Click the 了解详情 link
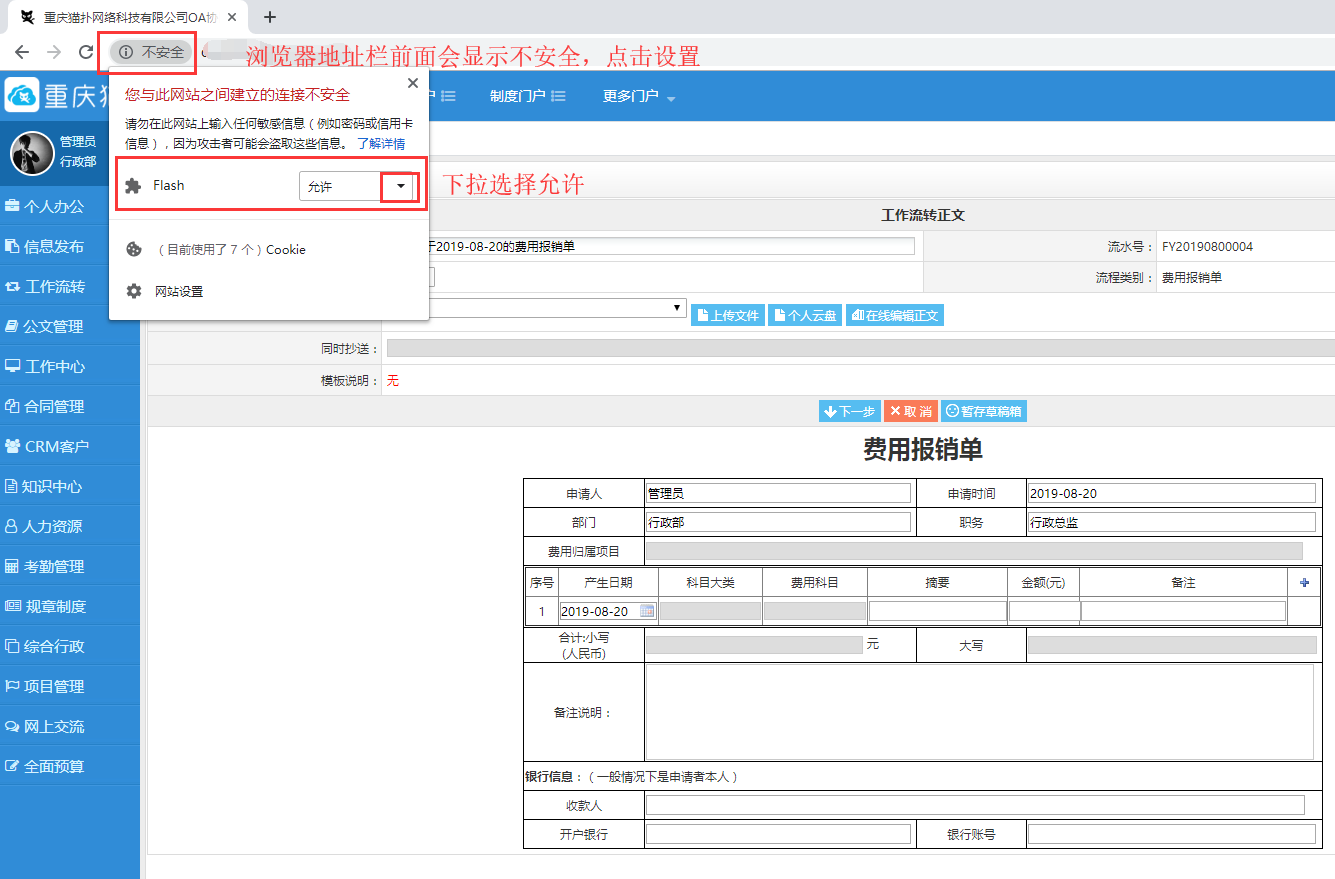1335x879 pixels. 381,144
